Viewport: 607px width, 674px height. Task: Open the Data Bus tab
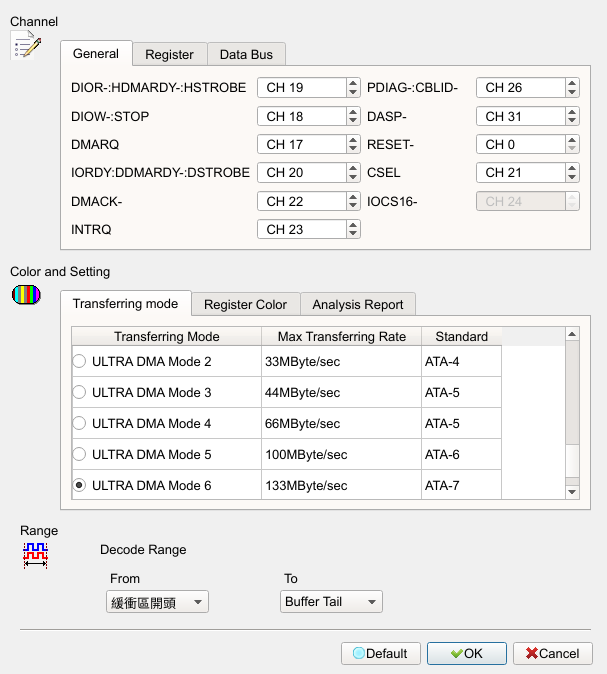tap(246, 55)
